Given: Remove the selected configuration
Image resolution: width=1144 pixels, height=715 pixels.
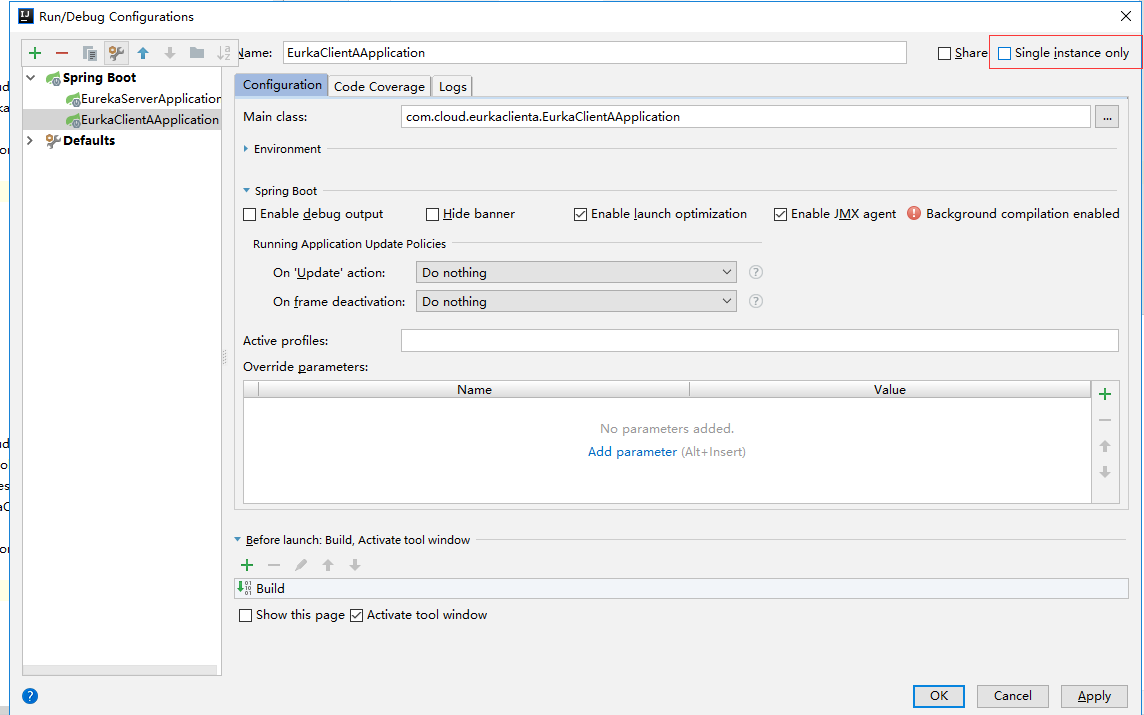Looking at the screenshot, I should tap(61, 52).
